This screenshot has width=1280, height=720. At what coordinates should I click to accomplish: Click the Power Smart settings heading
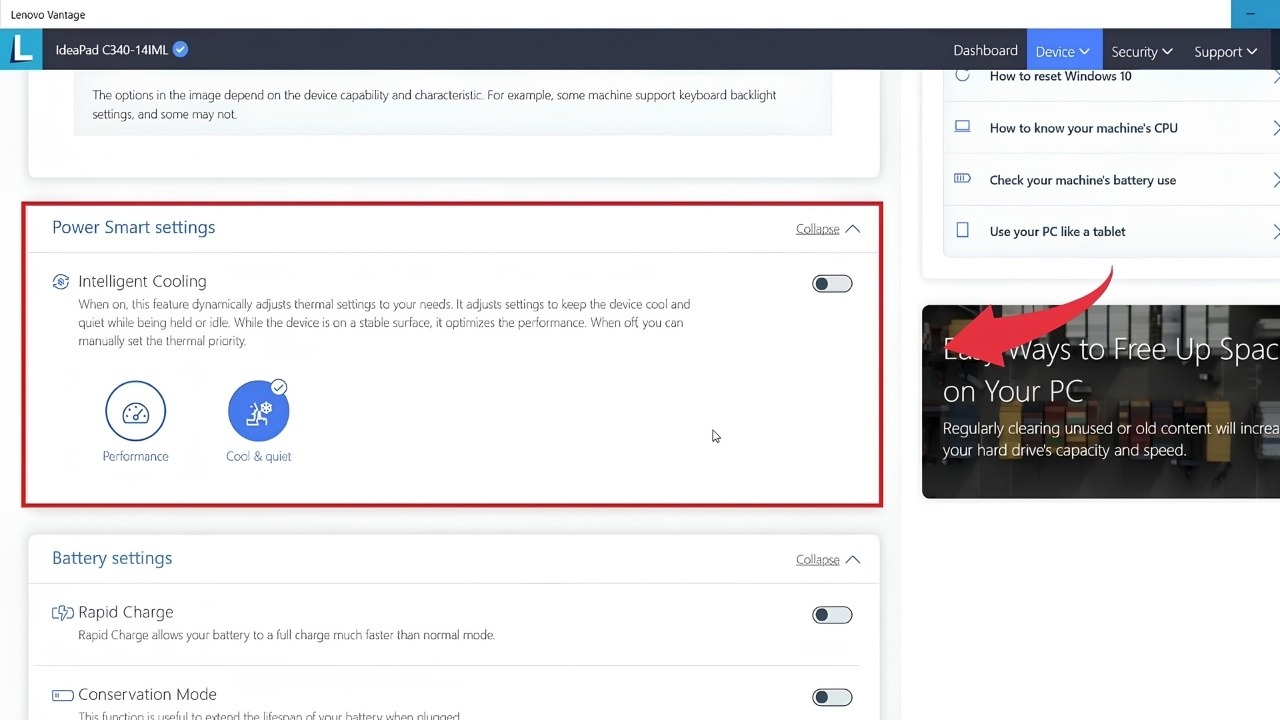[x=133, y=227]
